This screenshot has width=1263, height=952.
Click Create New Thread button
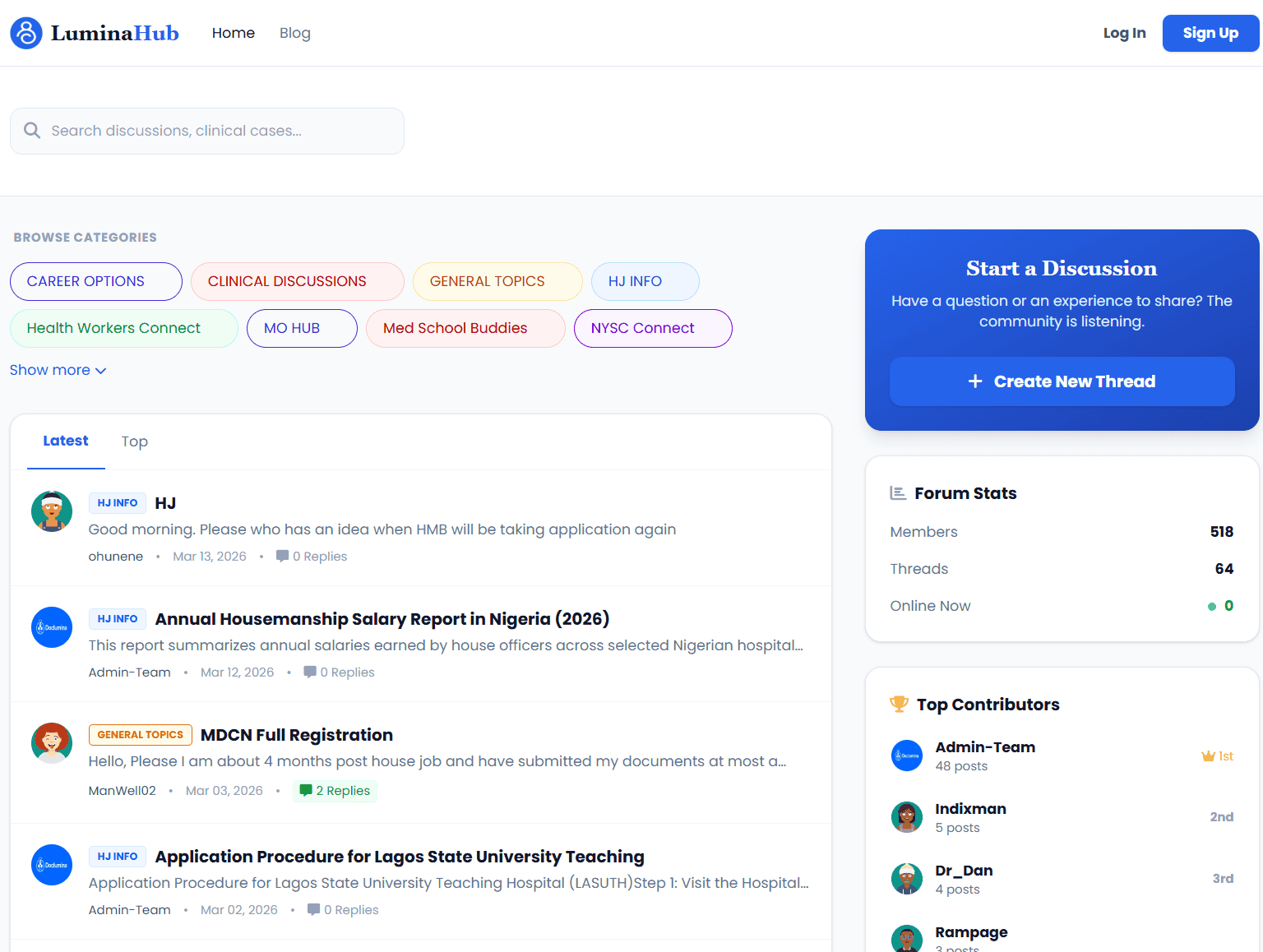point(1062,381)
